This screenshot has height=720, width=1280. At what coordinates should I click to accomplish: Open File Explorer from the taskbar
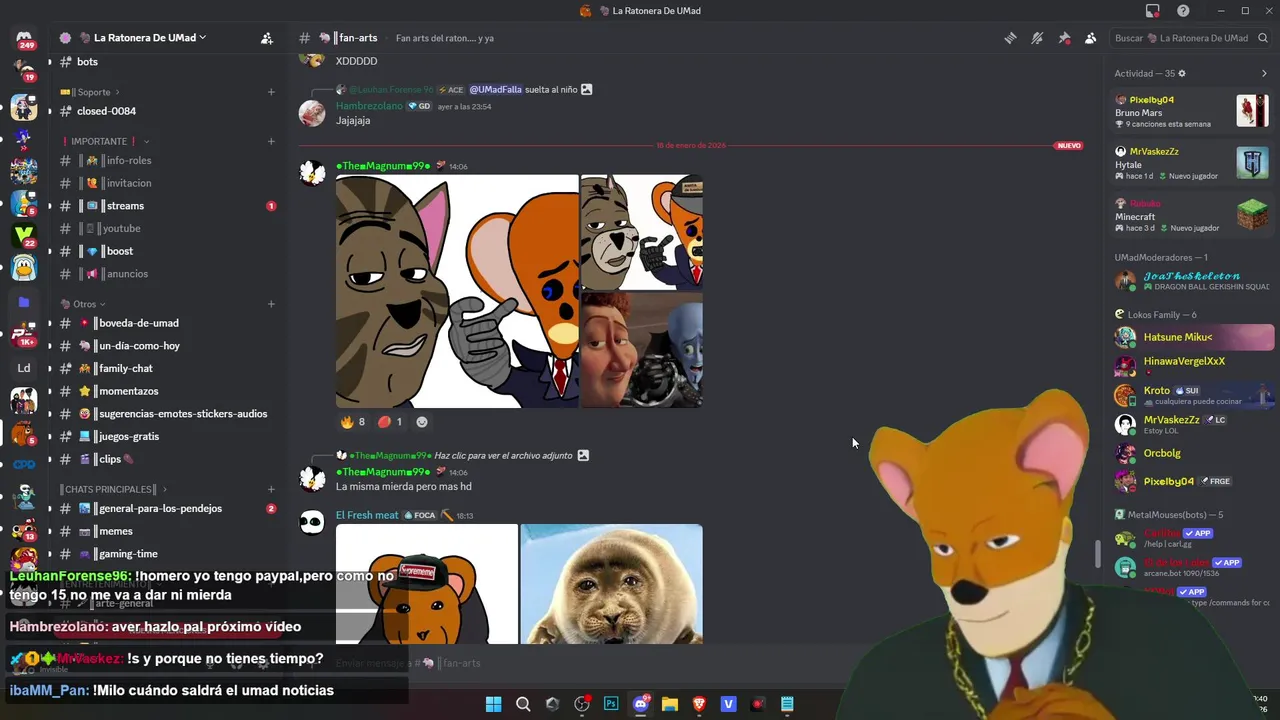tap(670, 704)
